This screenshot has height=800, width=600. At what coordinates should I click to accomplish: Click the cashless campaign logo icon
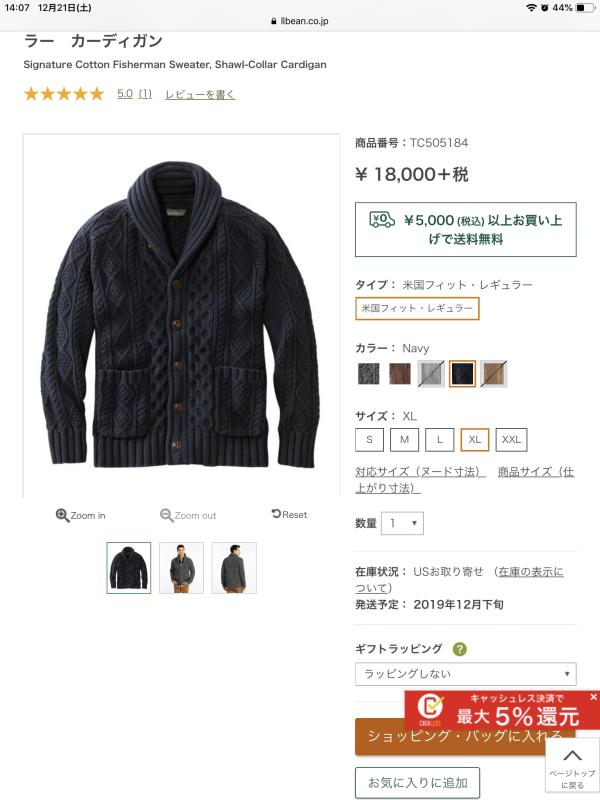tap(430, 707)
